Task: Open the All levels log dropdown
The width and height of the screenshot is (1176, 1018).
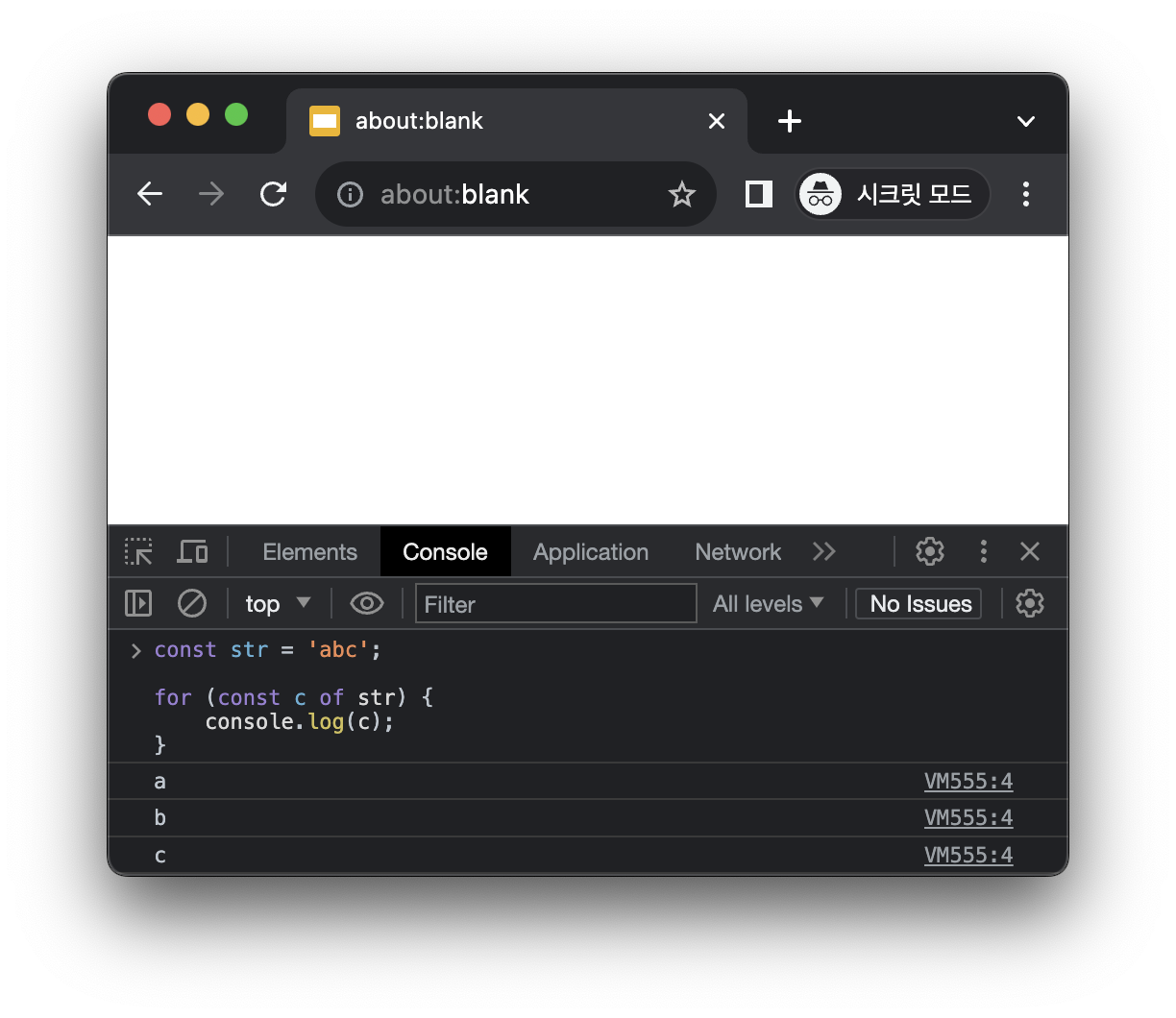Action: coord(769,604)
